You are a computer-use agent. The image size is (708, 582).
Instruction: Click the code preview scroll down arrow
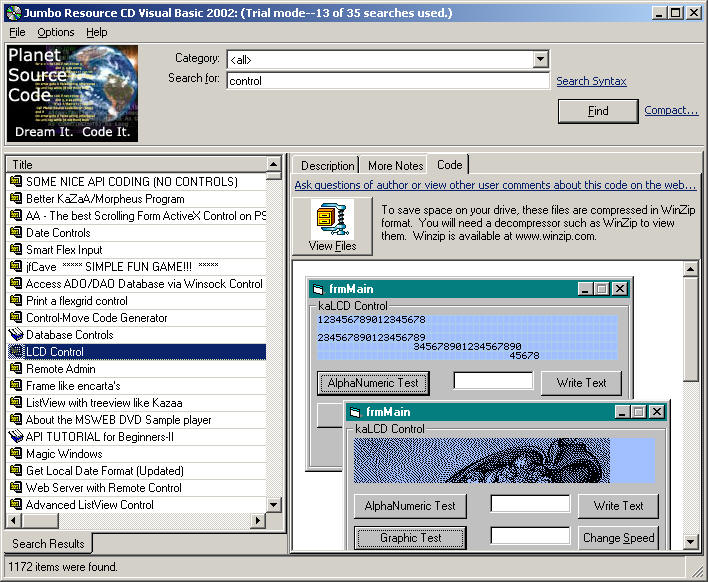(690, 541)
